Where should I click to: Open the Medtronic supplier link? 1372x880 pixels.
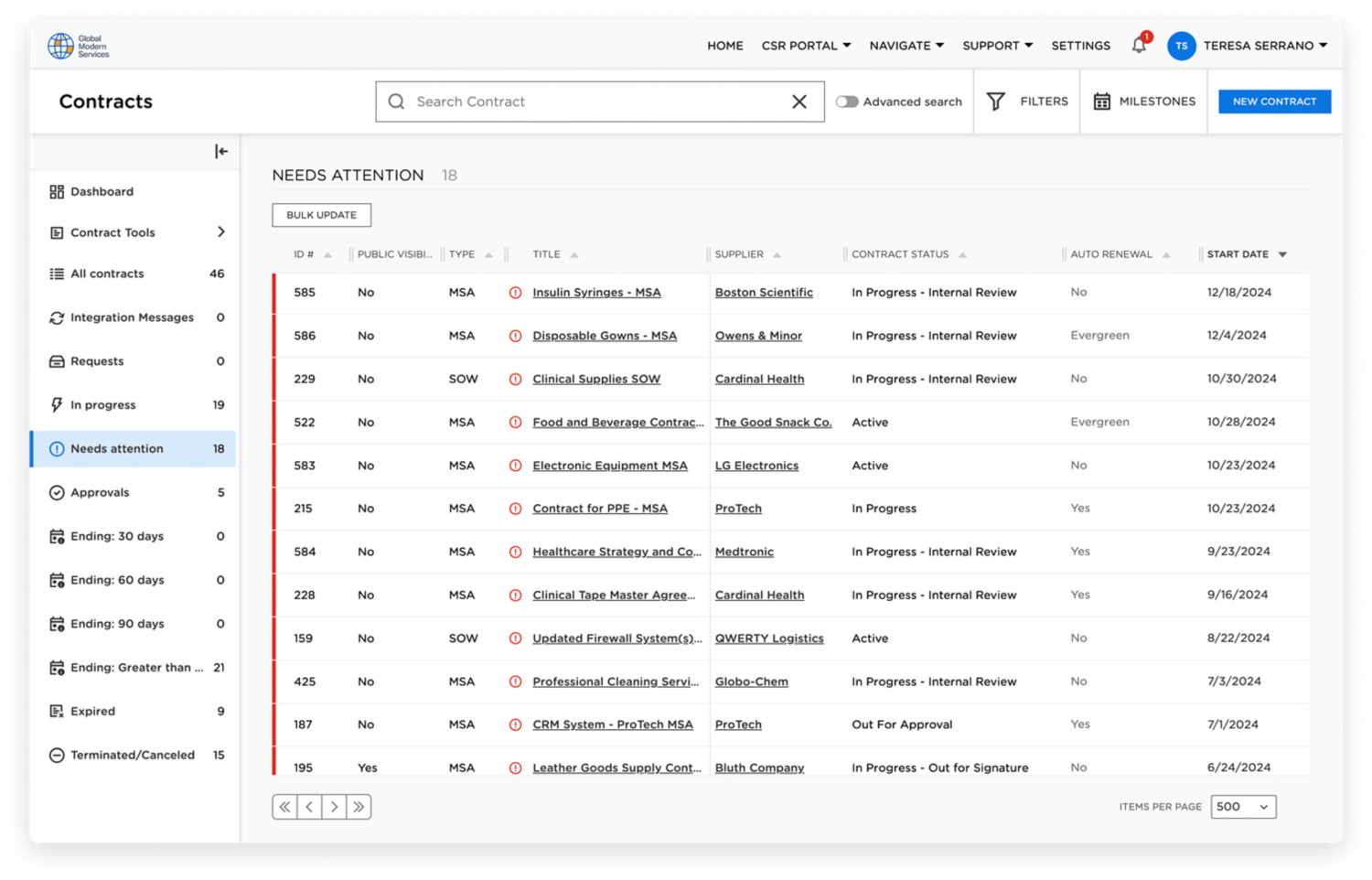(745, 552)
